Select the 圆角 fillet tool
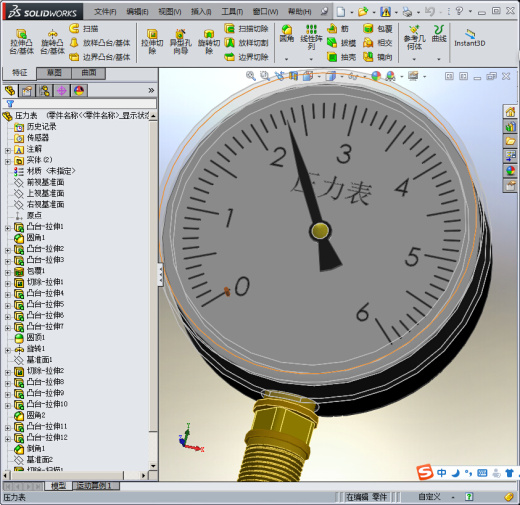 (x=287, y=34)
